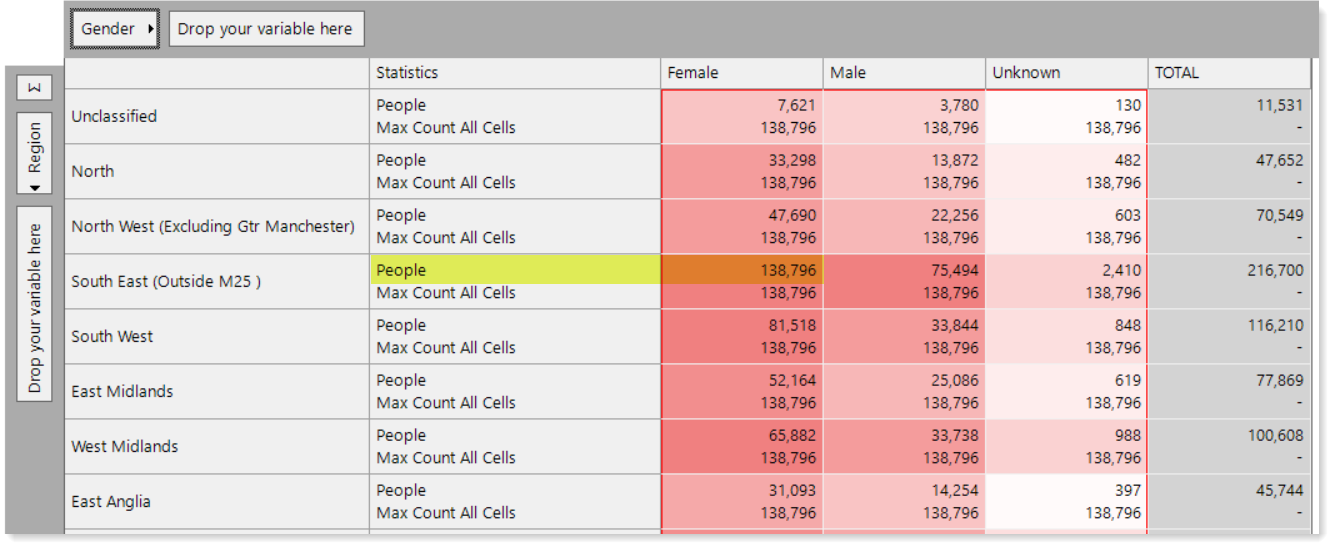Expand the Region variable dropdown arrow
The width and height of the screenshot is (1334, 549).
pos(35,187)
